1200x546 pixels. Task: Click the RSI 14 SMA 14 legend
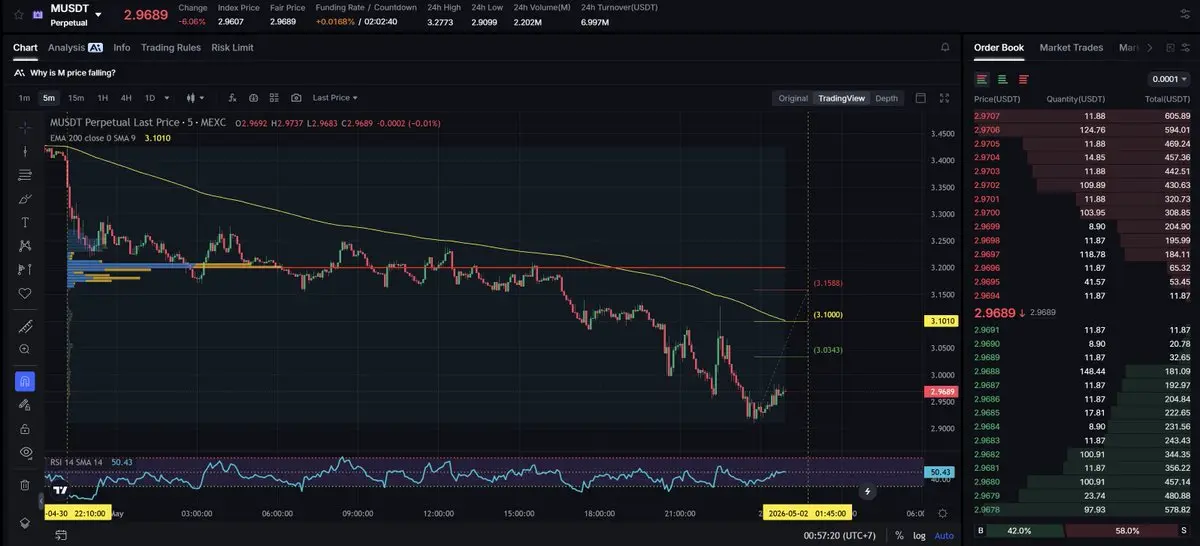[x=77, y=462]
